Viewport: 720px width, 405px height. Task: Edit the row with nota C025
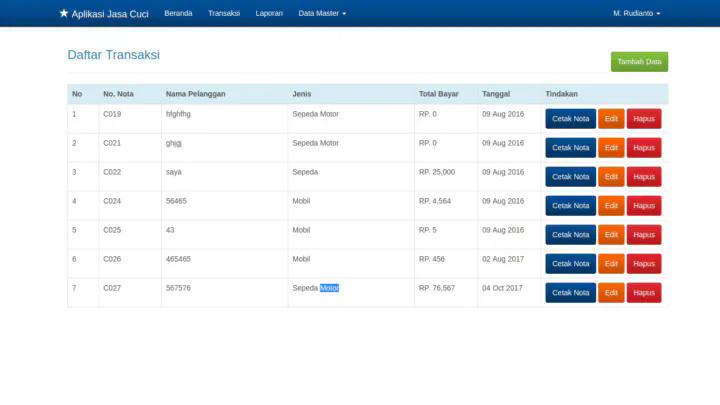[x=611, y=235]
